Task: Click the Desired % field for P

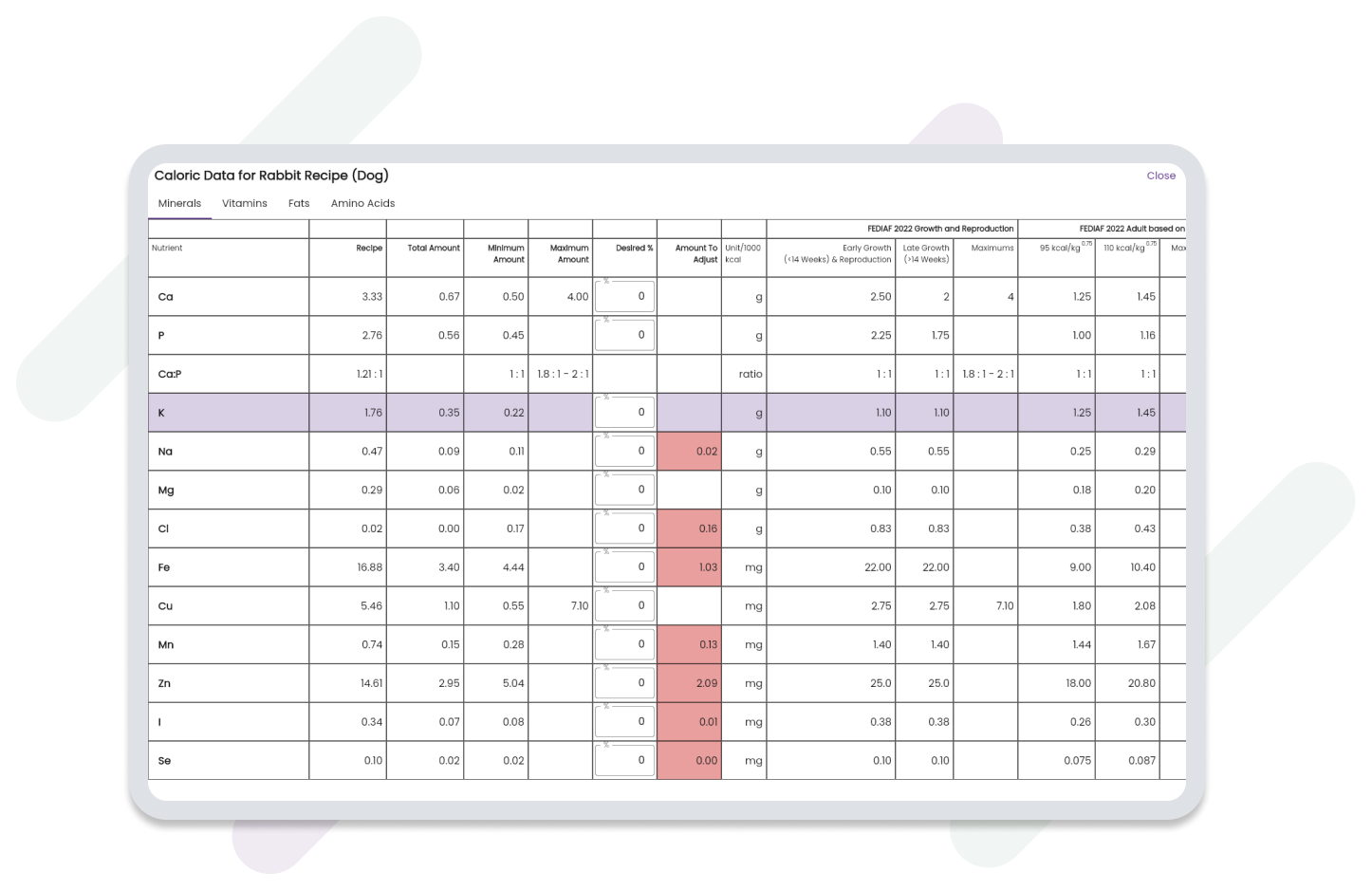Action: 624,335
